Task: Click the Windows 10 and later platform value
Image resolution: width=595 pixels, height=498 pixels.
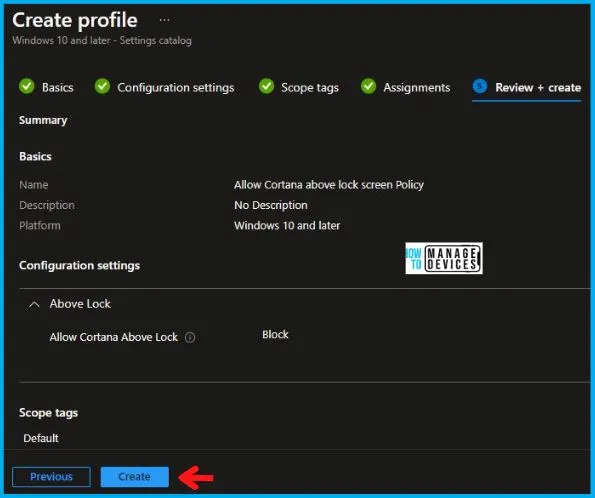Action: pos(287,226)
